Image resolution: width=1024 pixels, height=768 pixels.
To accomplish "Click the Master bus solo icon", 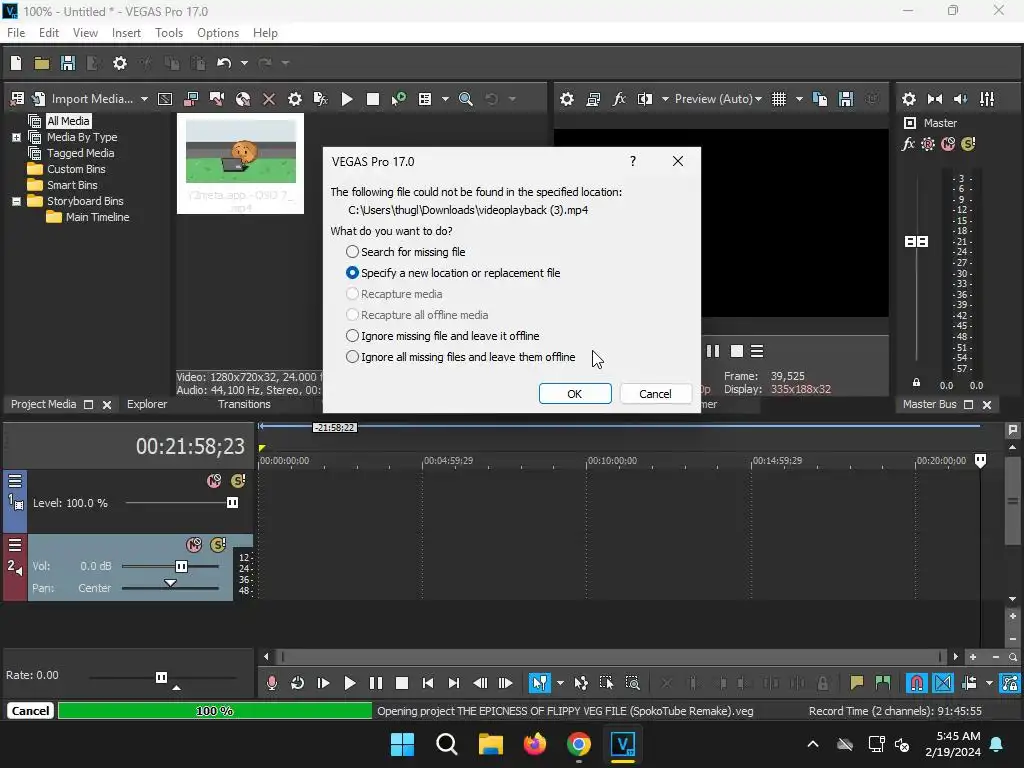I will pos(968,144).
